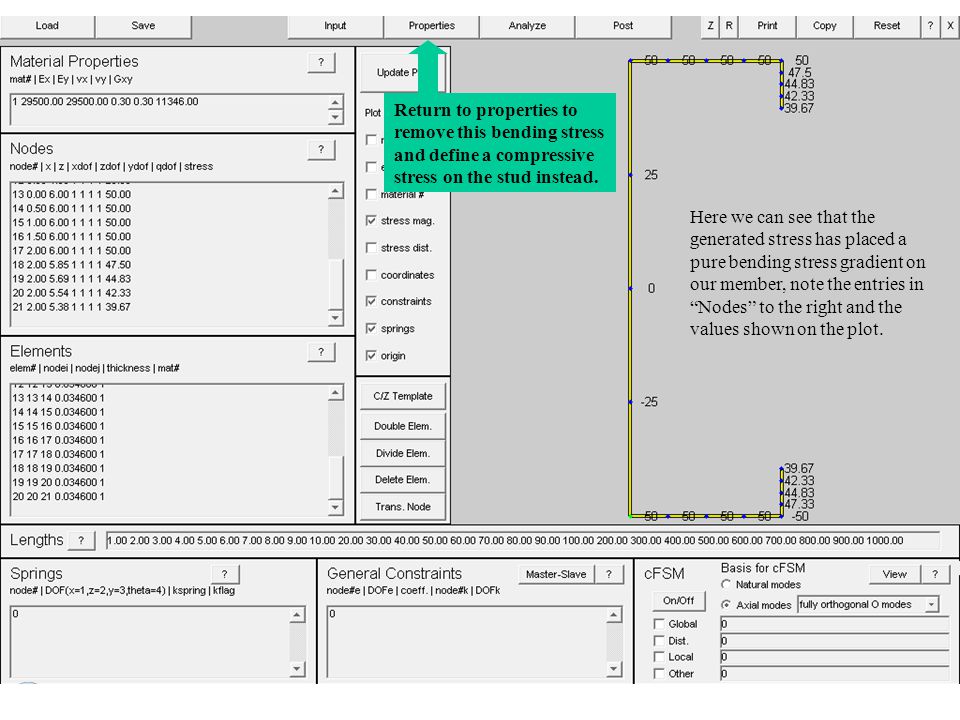Toggle the constraints checkbox
Image resolution: width=960 pixels, height=720 pixels.
[x=371, y=301]
